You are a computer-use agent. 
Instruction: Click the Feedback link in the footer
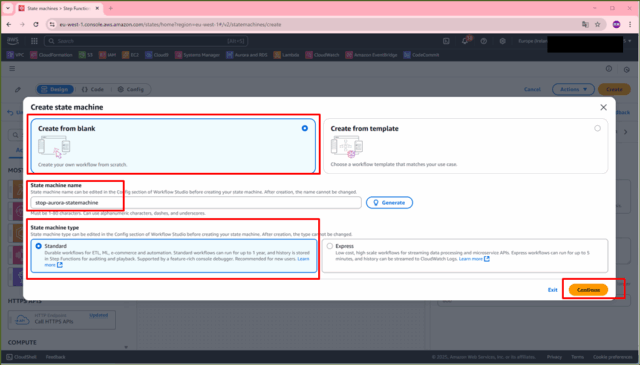(56, 357)
